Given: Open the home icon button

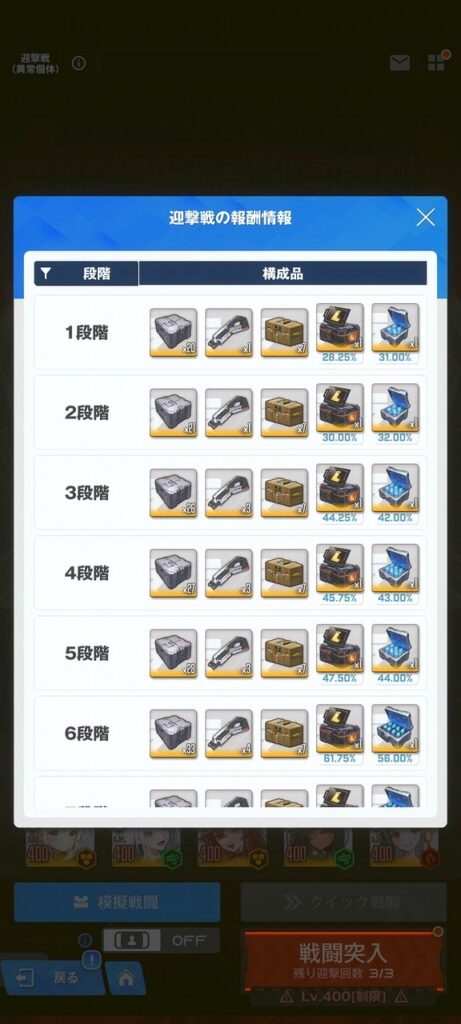Looking at the screenshot, I should click(x=125, y=978).
